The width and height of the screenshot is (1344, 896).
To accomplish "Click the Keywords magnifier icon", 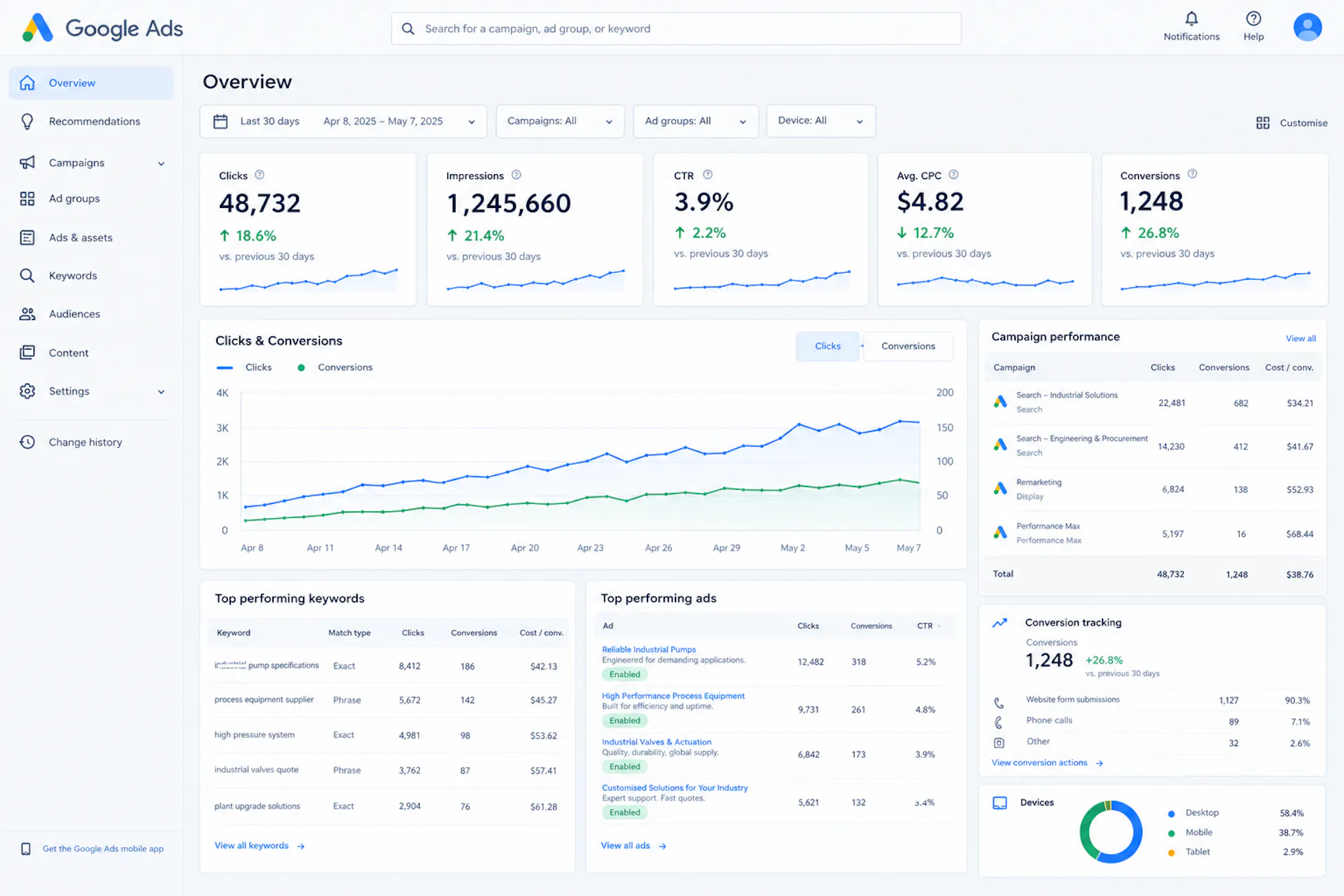I will tap(27, 276).
